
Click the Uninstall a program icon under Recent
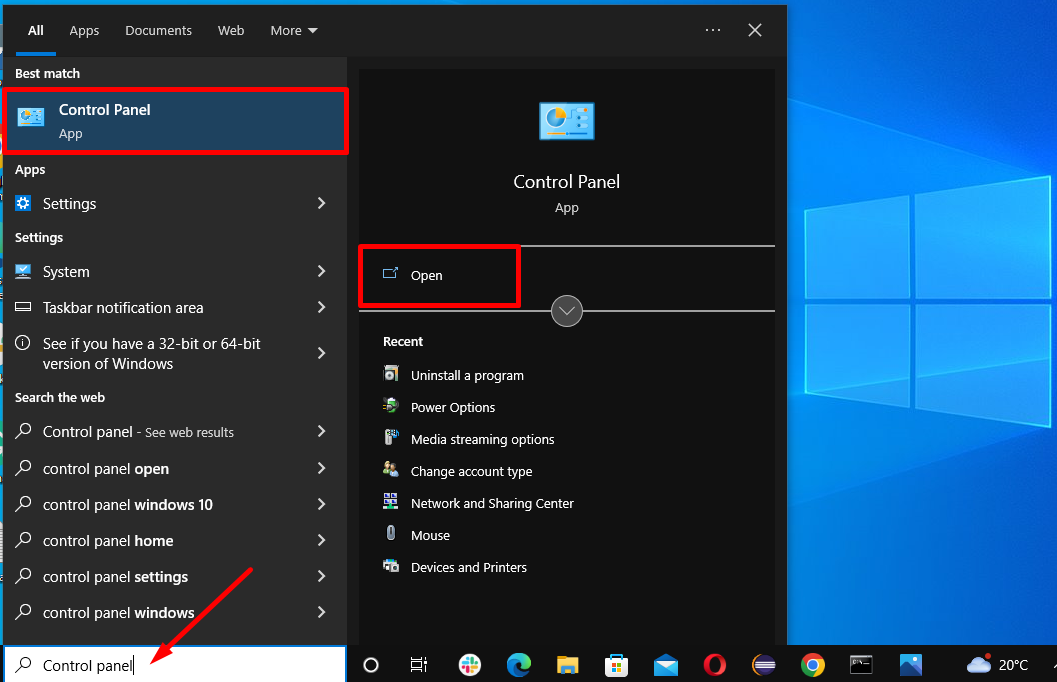(x=391, y=374)
